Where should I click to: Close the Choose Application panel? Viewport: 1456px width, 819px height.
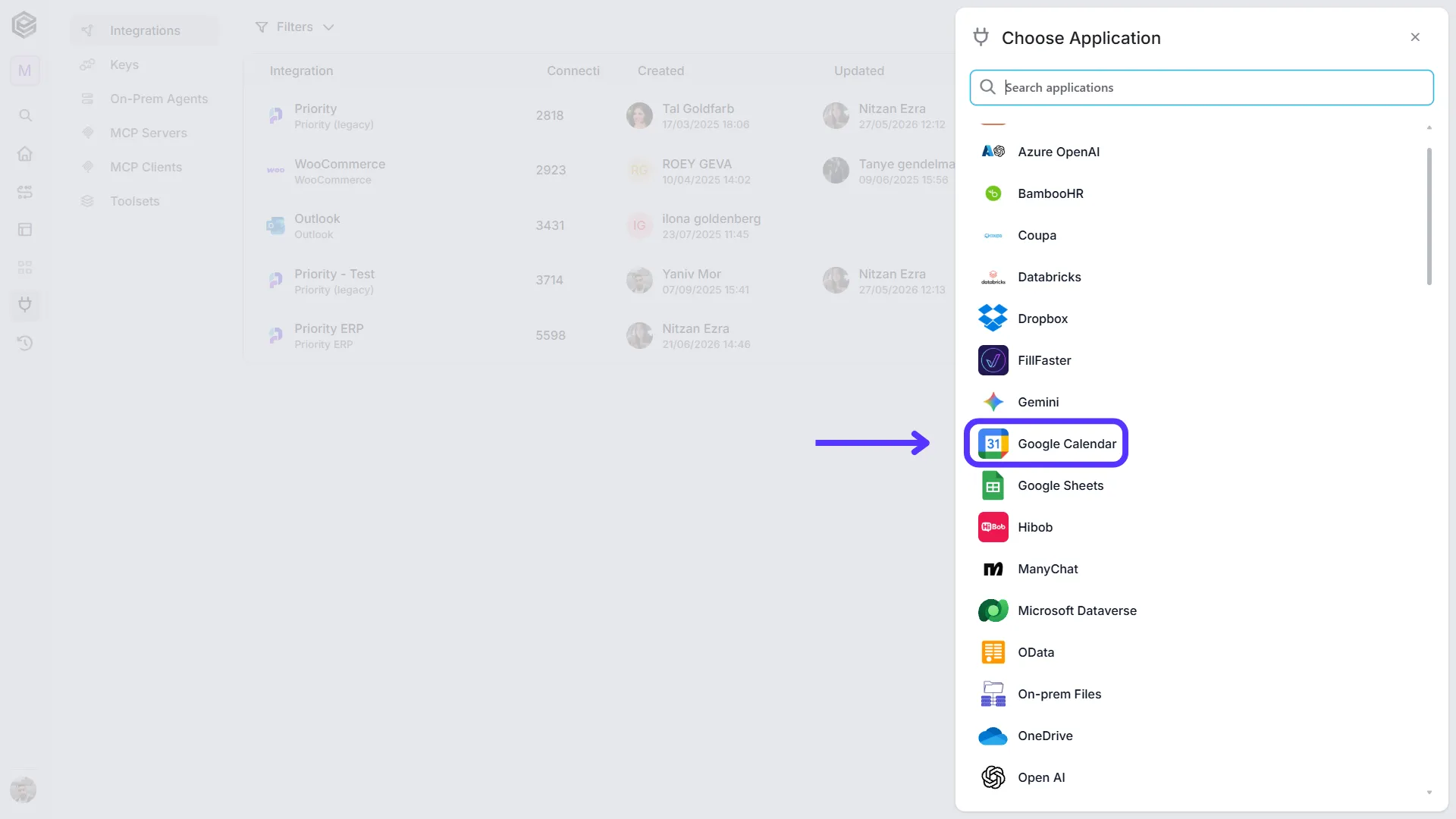1415,37
